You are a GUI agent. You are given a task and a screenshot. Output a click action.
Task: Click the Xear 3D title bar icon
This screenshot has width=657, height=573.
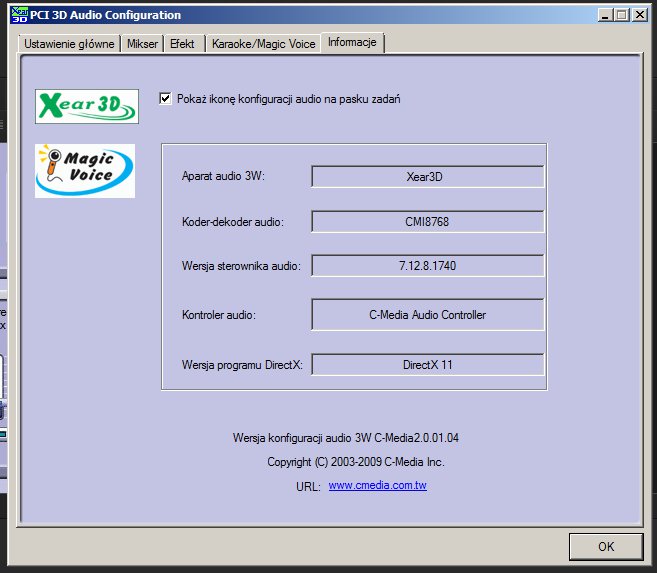pyautogui.click(x=19, y=15)
